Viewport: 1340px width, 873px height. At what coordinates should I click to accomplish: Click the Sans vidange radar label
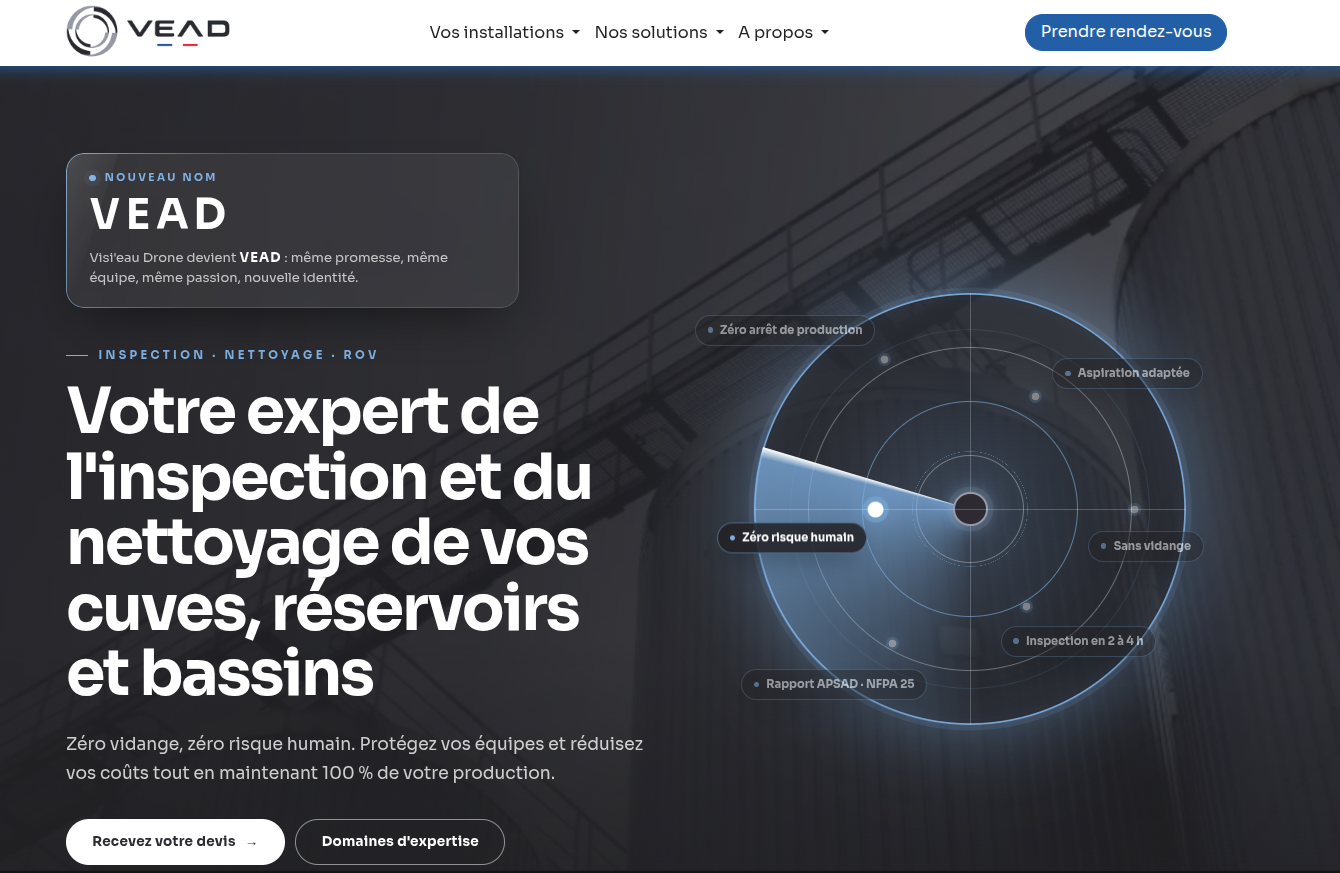click(1146, 546)
